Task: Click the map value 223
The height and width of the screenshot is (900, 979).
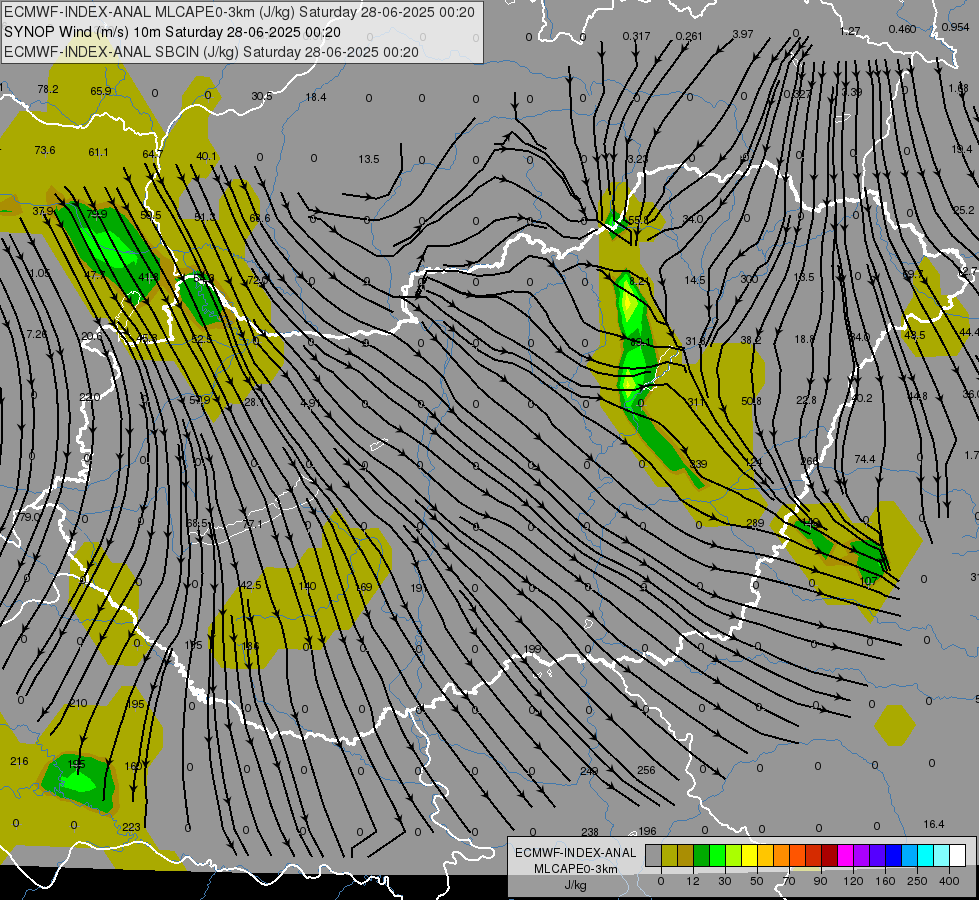Action: pyautogui.click(x=131, y=827)
